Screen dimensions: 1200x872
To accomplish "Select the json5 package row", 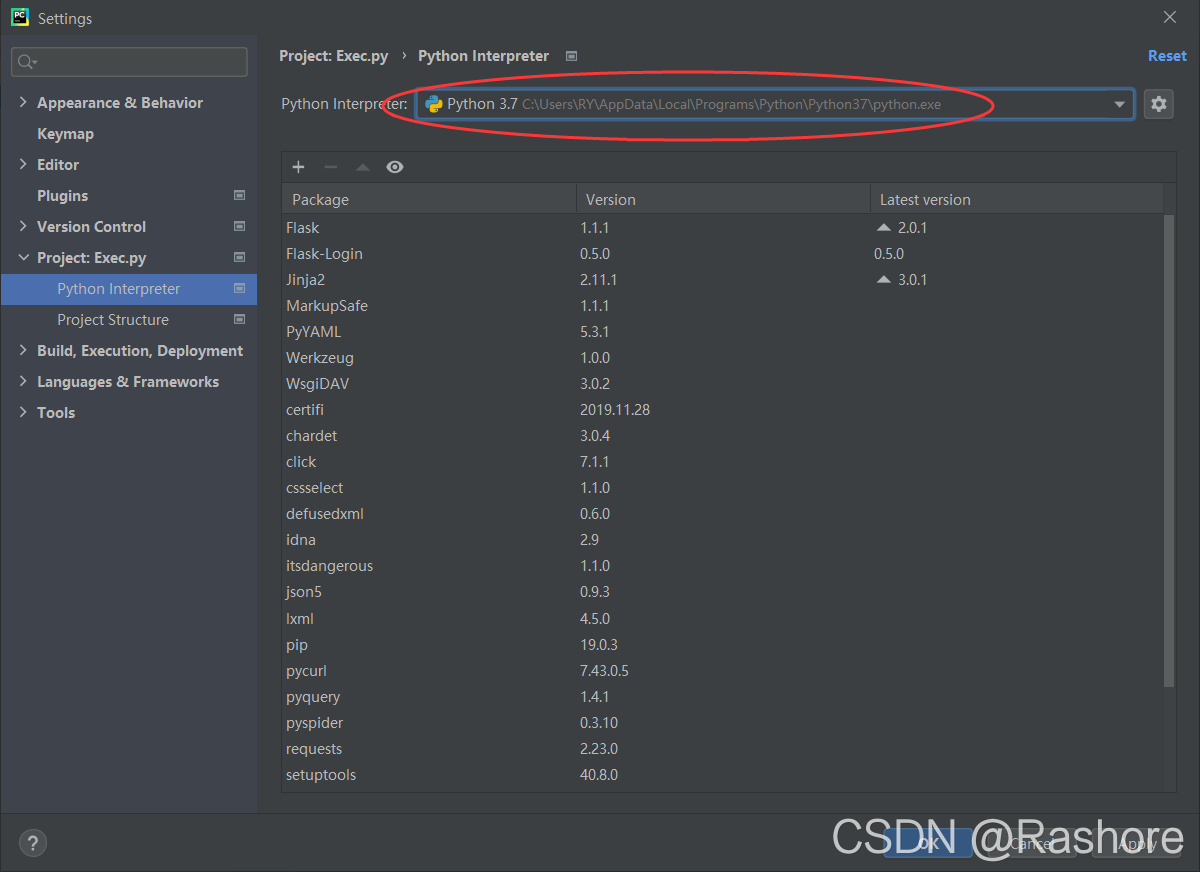I will click(x=722, y=592).
